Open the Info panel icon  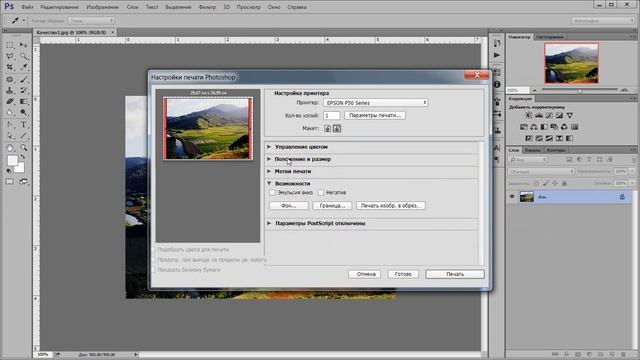497,84
